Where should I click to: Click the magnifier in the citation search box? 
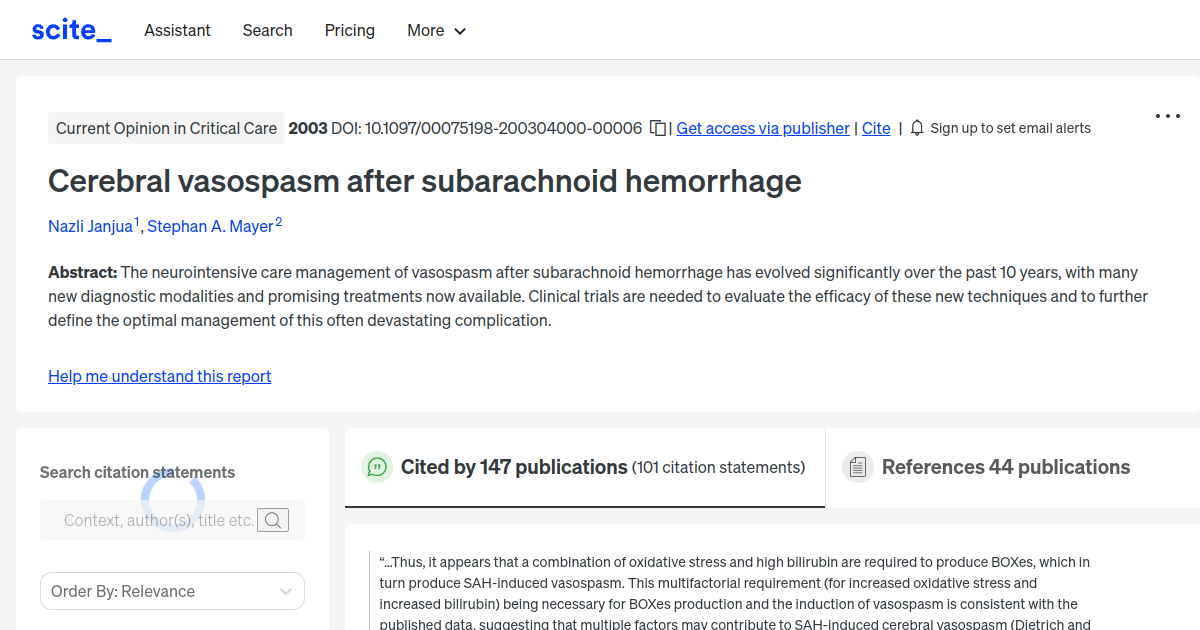pos(273,519)
